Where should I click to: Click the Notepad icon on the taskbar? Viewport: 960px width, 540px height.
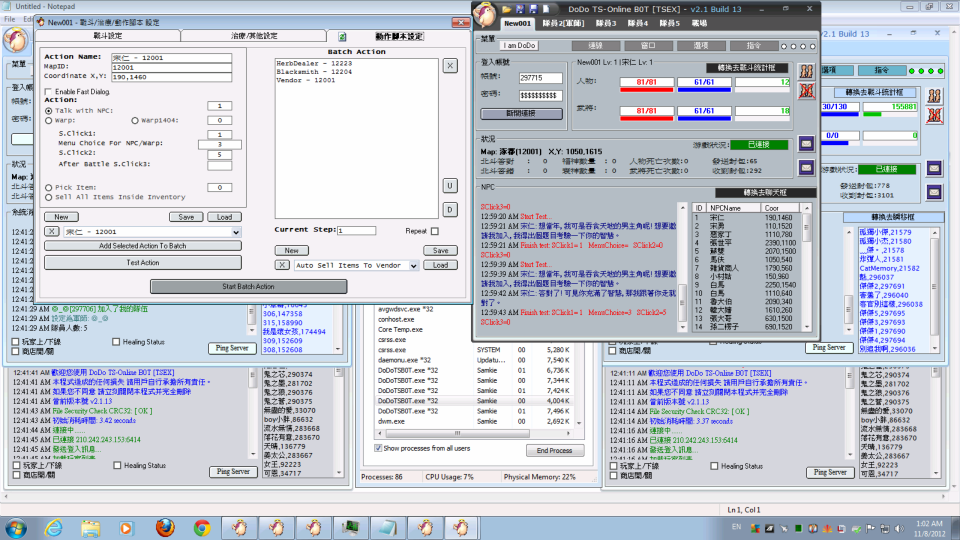tap(388, 528)
